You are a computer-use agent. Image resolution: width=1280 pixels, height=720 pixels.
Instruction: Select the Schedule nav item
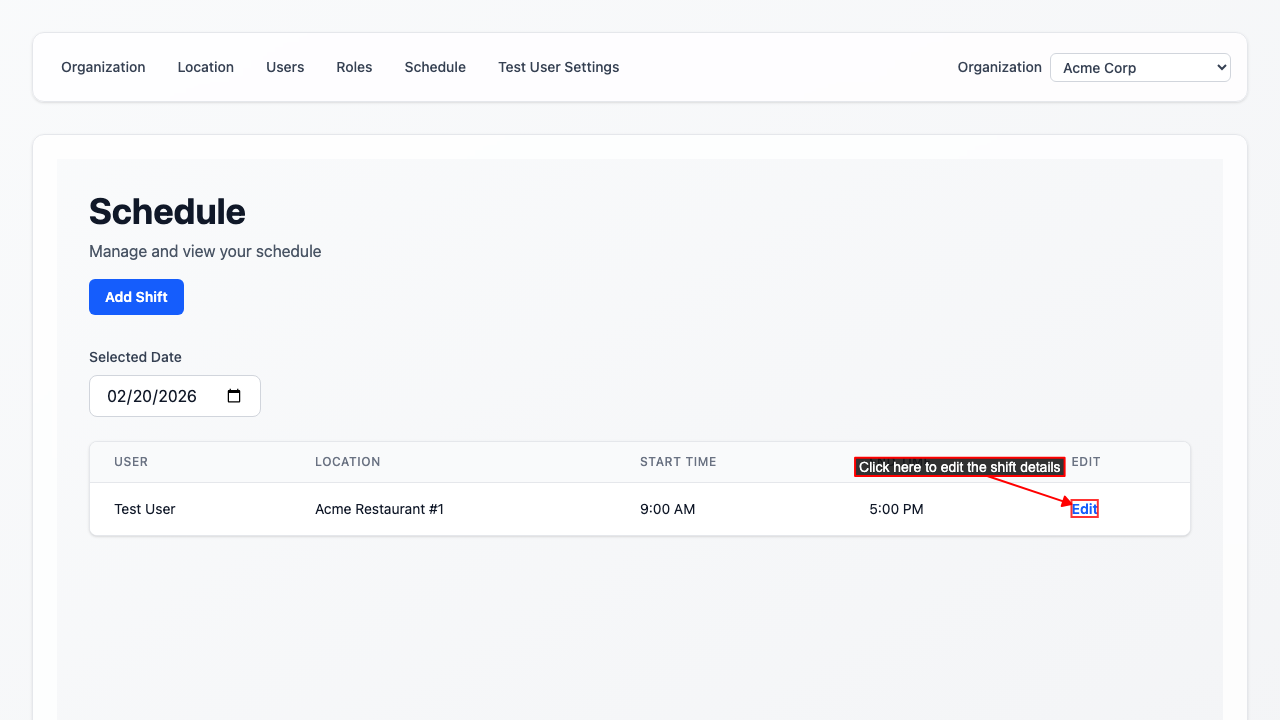(435, 67)
